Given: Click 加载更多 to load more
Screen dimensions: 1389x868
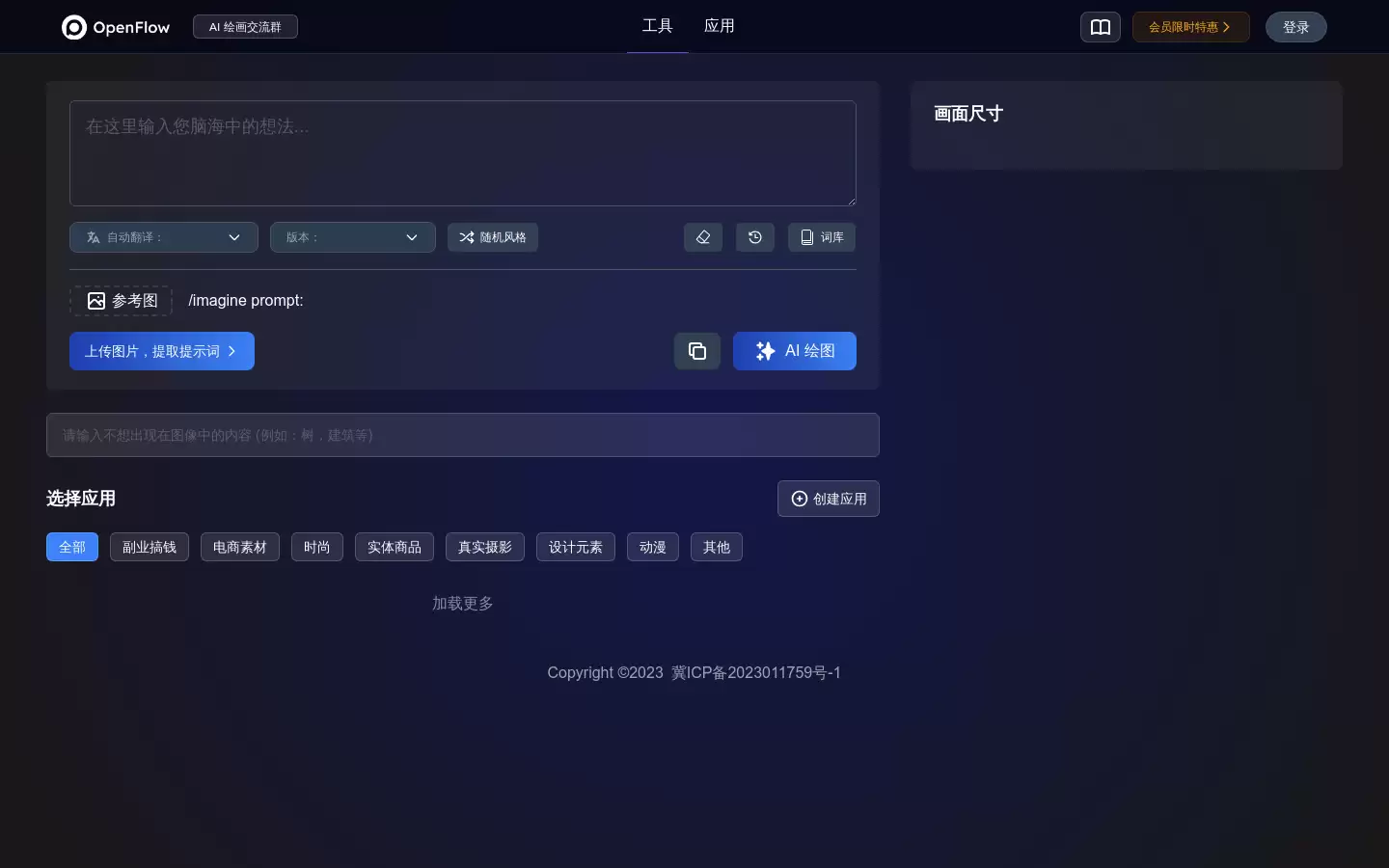Looking at the screenshot, I should point(463,604).
